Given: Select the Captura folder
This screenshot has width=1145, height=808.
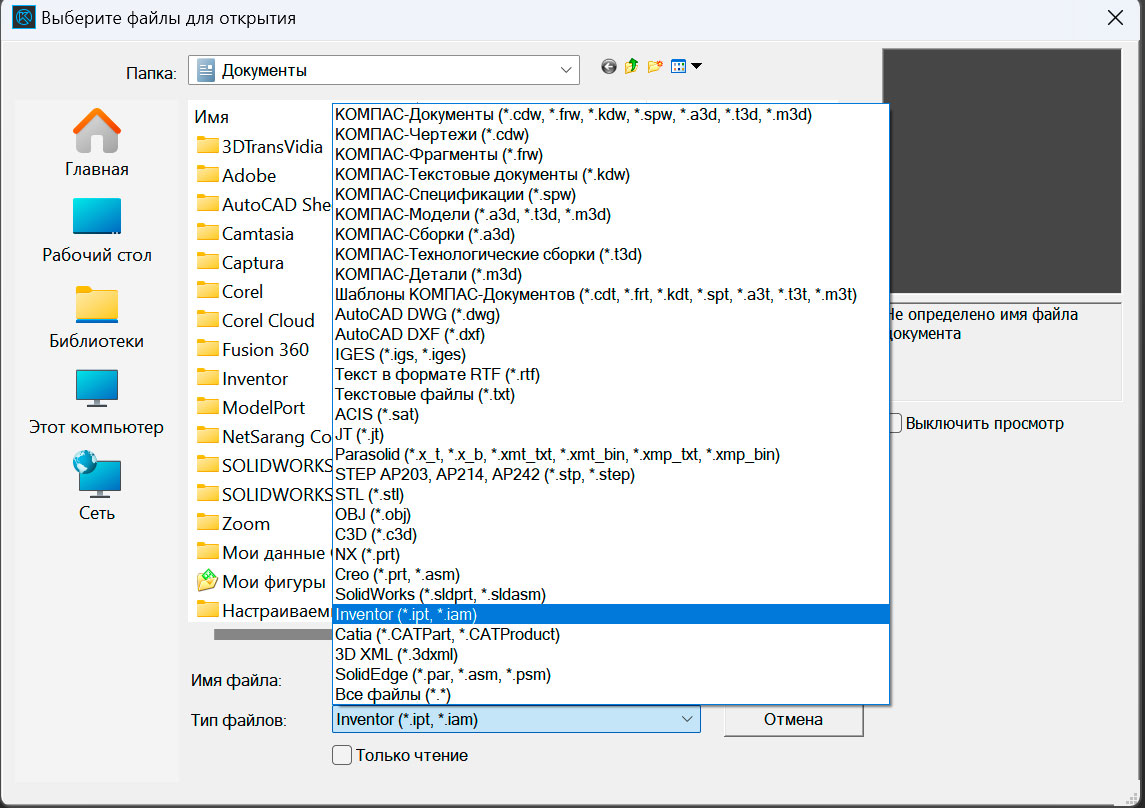Looking at the screenshot, I should click(x=240, y=263).
